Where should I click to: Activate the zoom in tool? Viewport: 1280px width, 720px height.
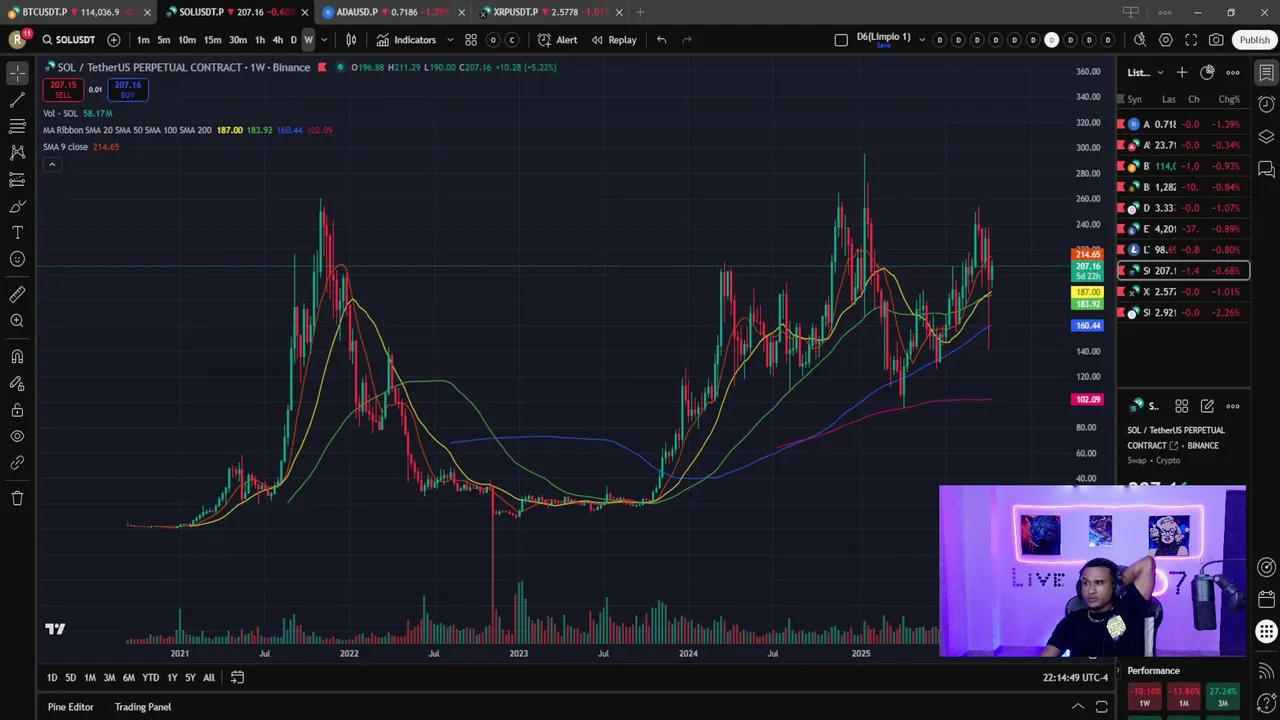17,321
